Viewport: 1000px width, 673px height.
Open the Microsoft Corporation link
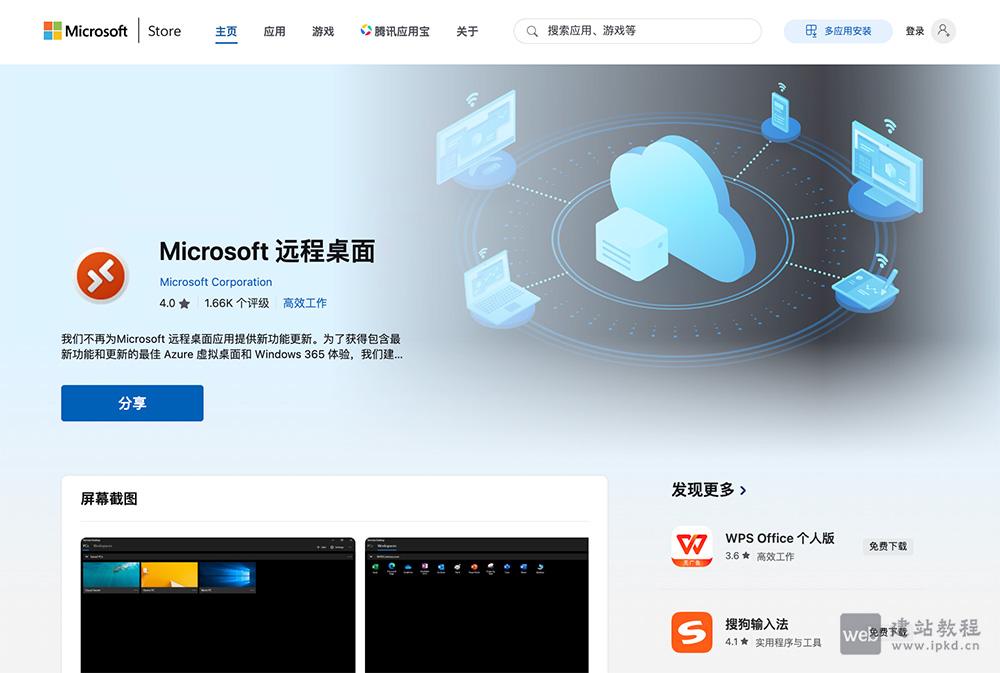coord(216,282)
